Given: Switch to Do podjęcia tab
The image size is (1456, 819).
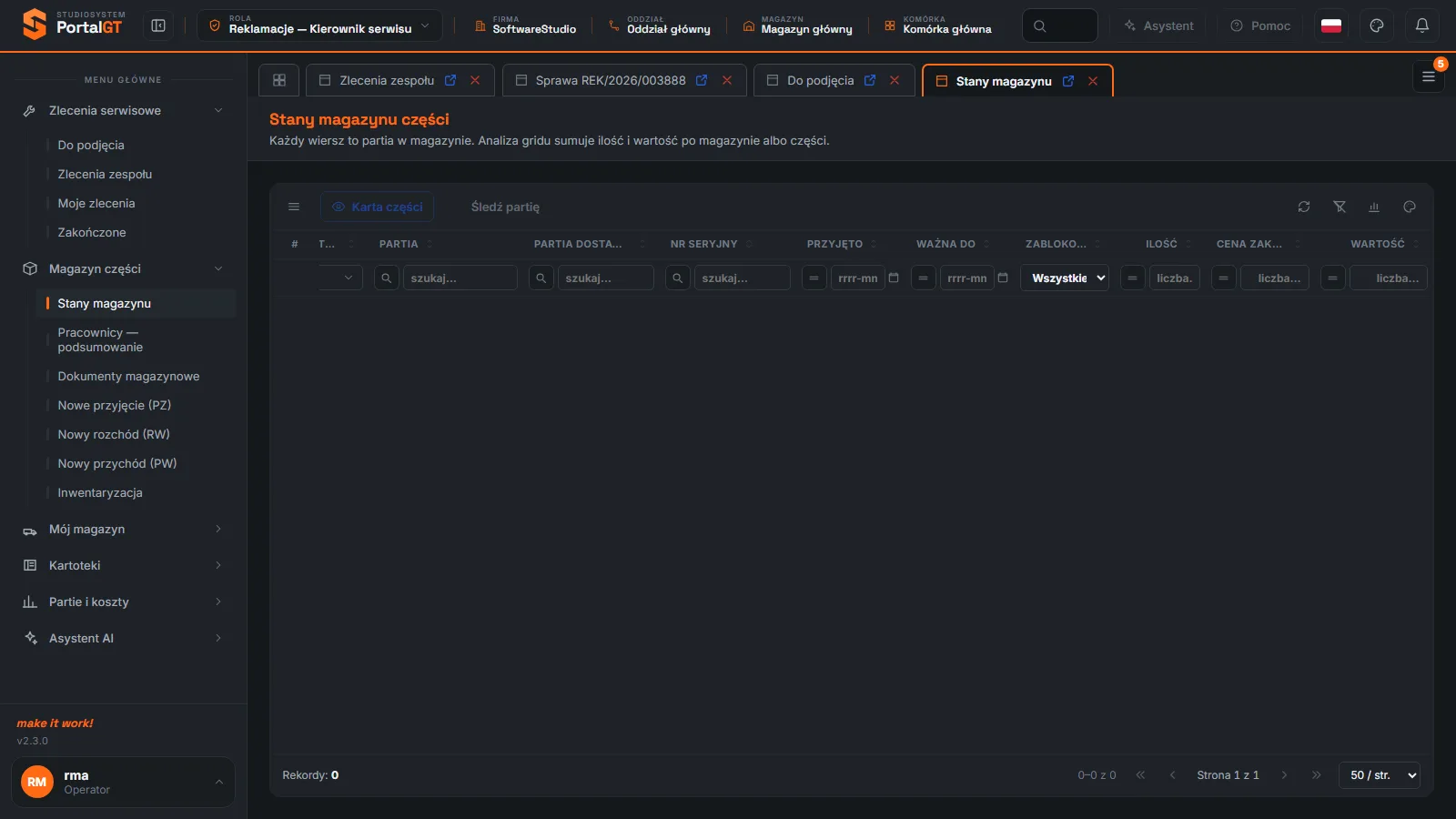Looking at the screenshot, I should [x=820, y=80].
